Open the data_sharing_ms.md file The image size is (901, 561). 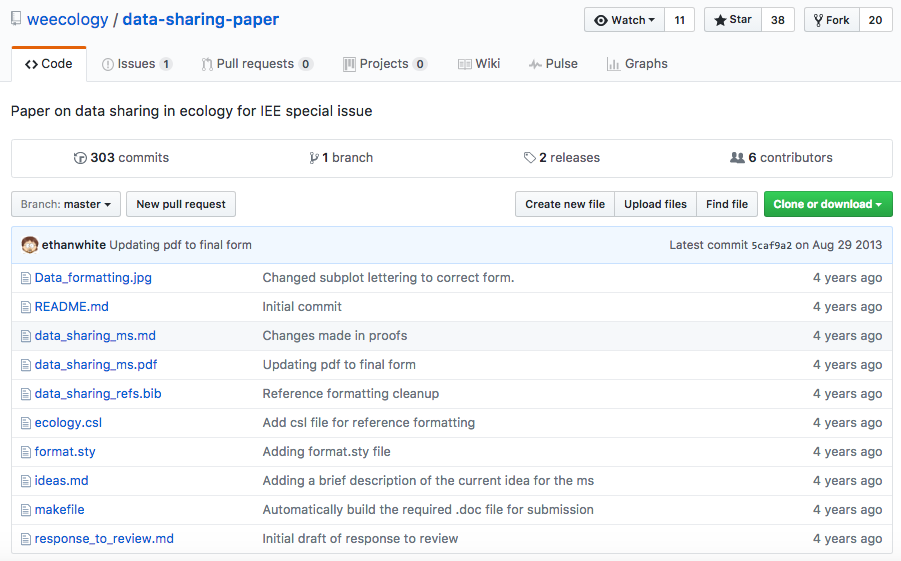pos(95,336)
